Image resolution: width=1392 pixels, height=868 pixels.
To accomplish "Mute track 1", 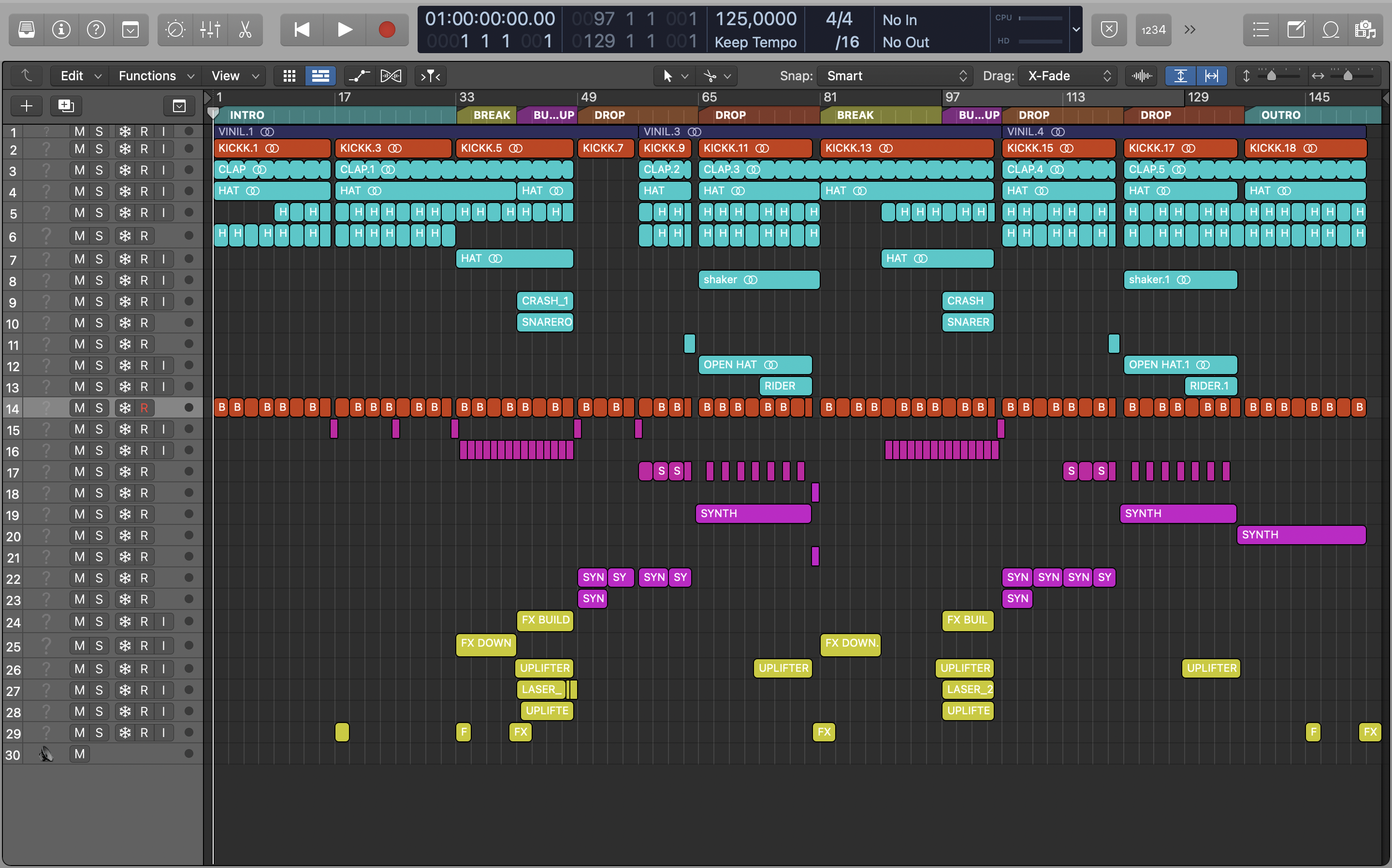I will (80, 131).
